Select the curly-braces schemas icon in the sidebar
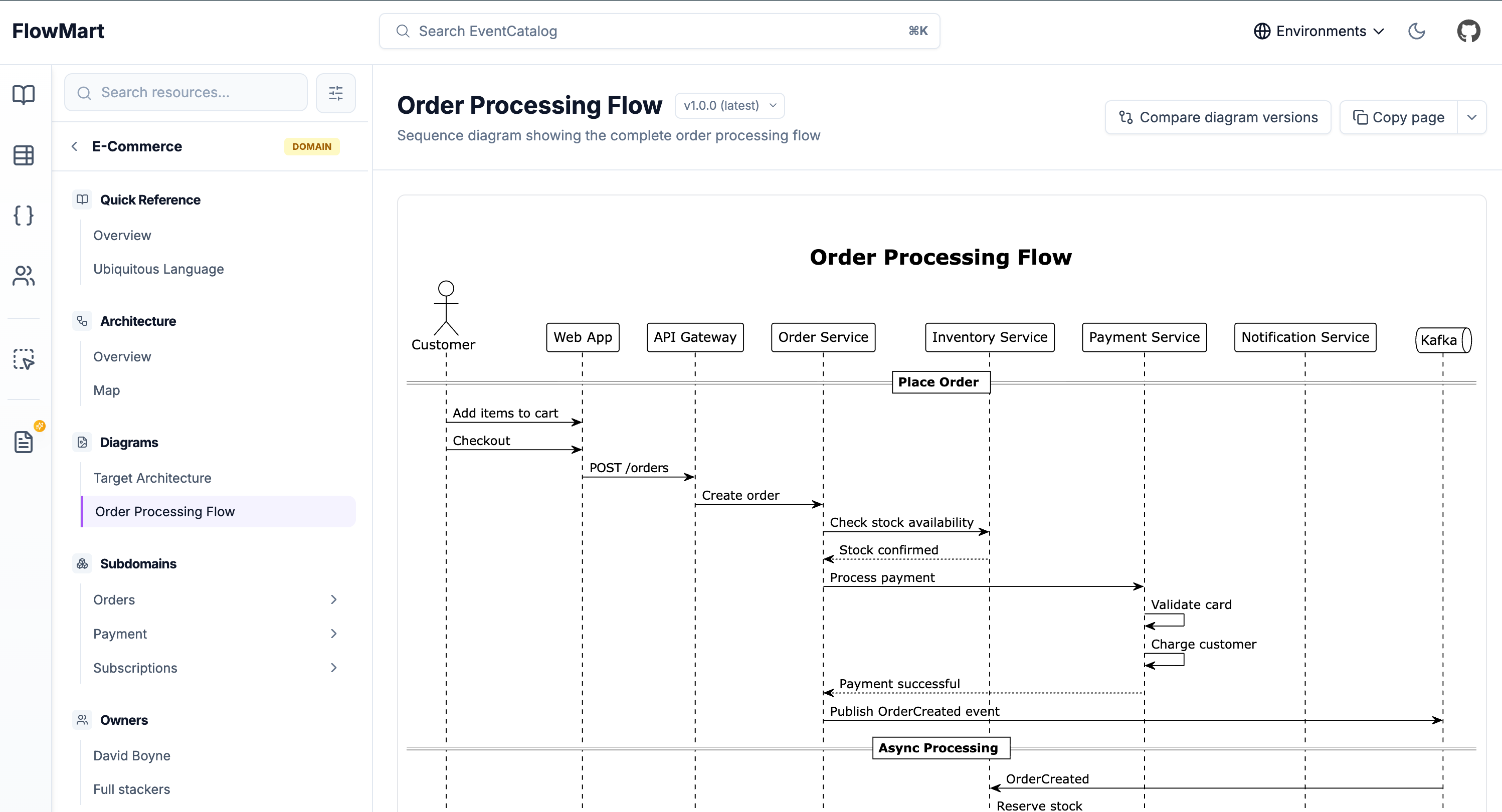This screenshot has height=812, width=1502. 24,215
